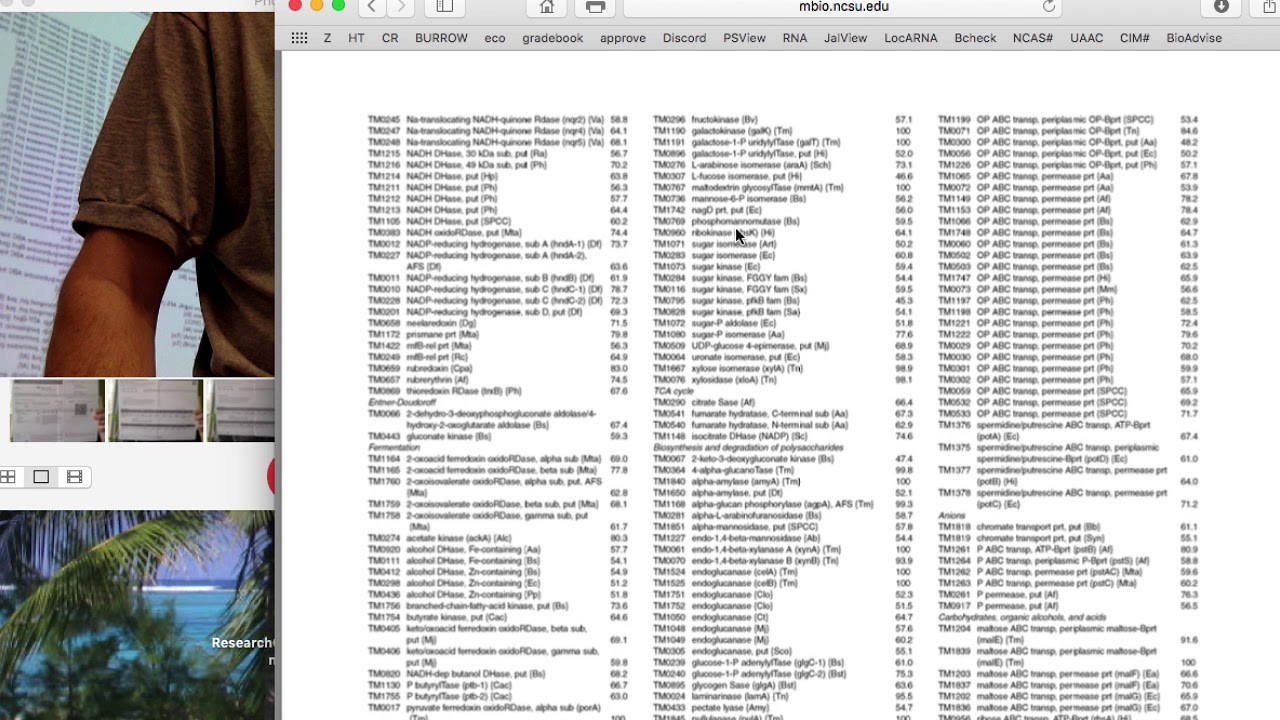Click the 'acetate kinase (ackA) (Alc)' entry
This screenshot has height=720, width=1280.
459,538
